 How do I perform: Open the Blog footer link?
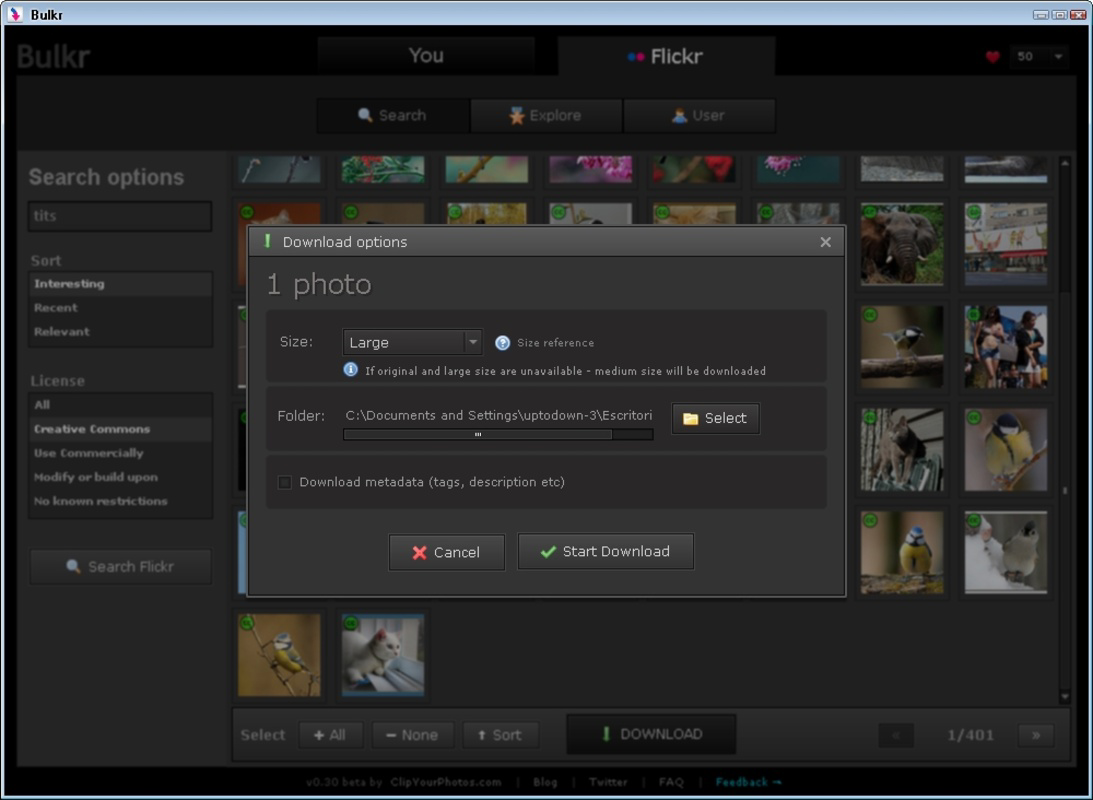click(x=545, y=782)
